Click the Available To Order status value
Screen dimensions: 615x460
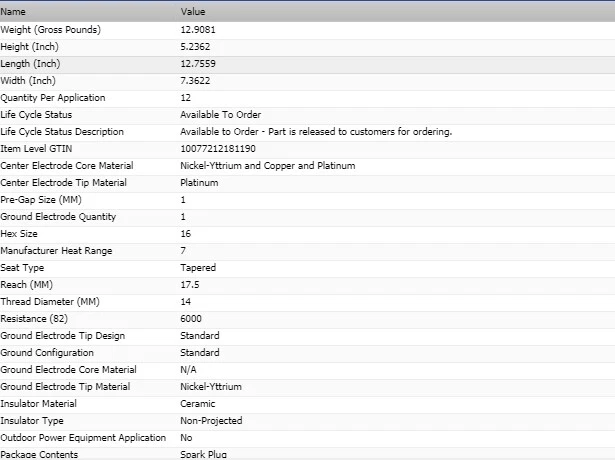click(220, 115)
